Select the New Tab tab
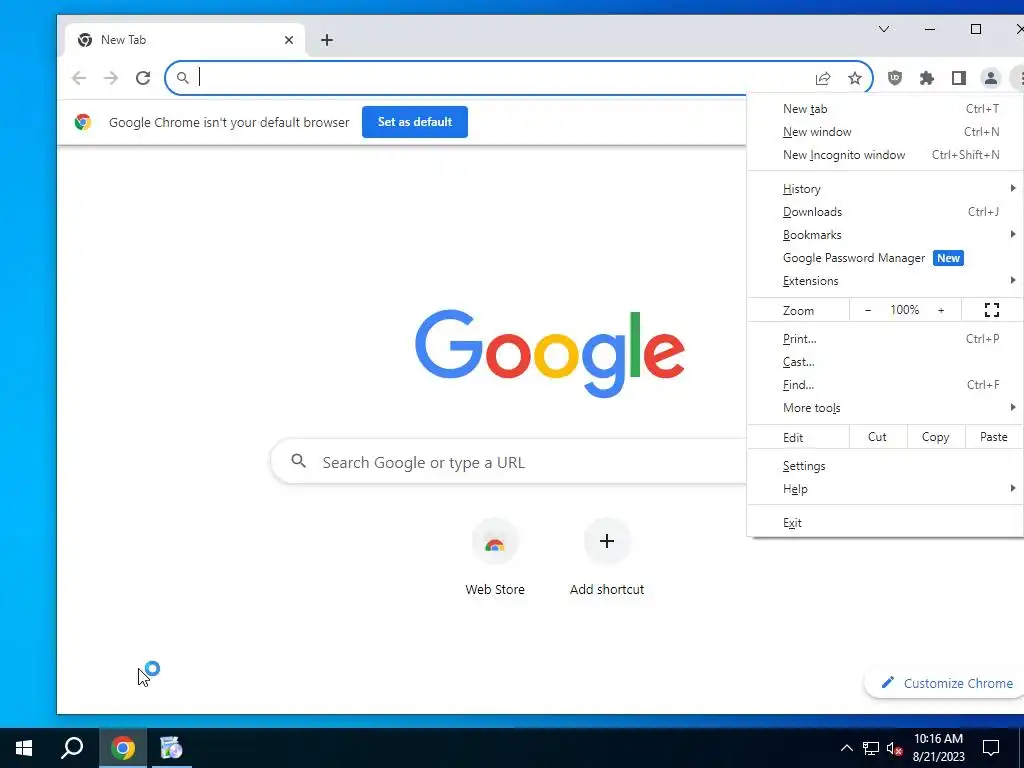The height and width of the screenshot is (768, 1024). tap(185, 40)
